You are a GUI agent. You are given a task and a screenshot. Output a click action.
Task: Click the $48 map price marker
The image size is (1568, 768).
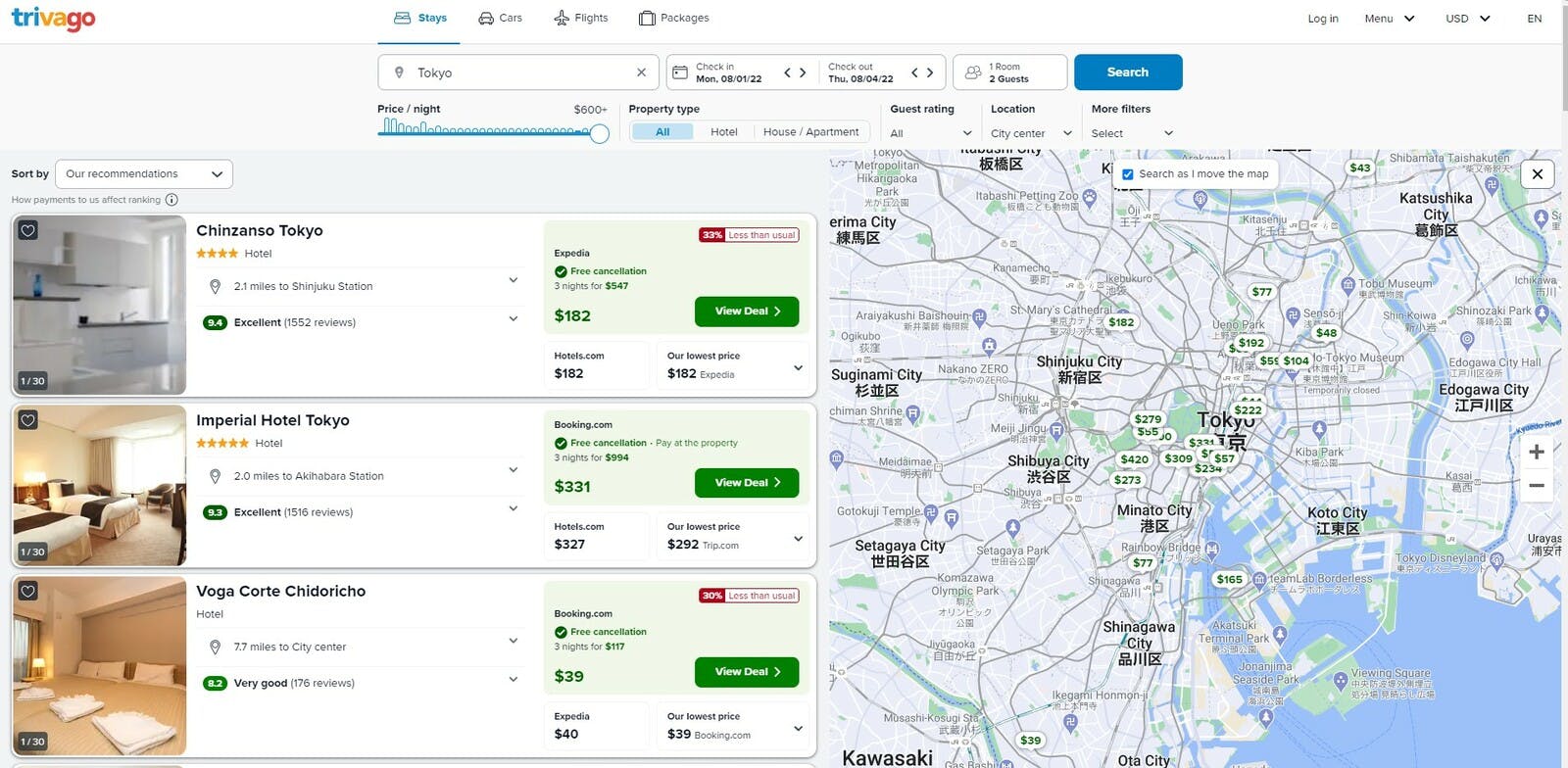point(1326,333)
